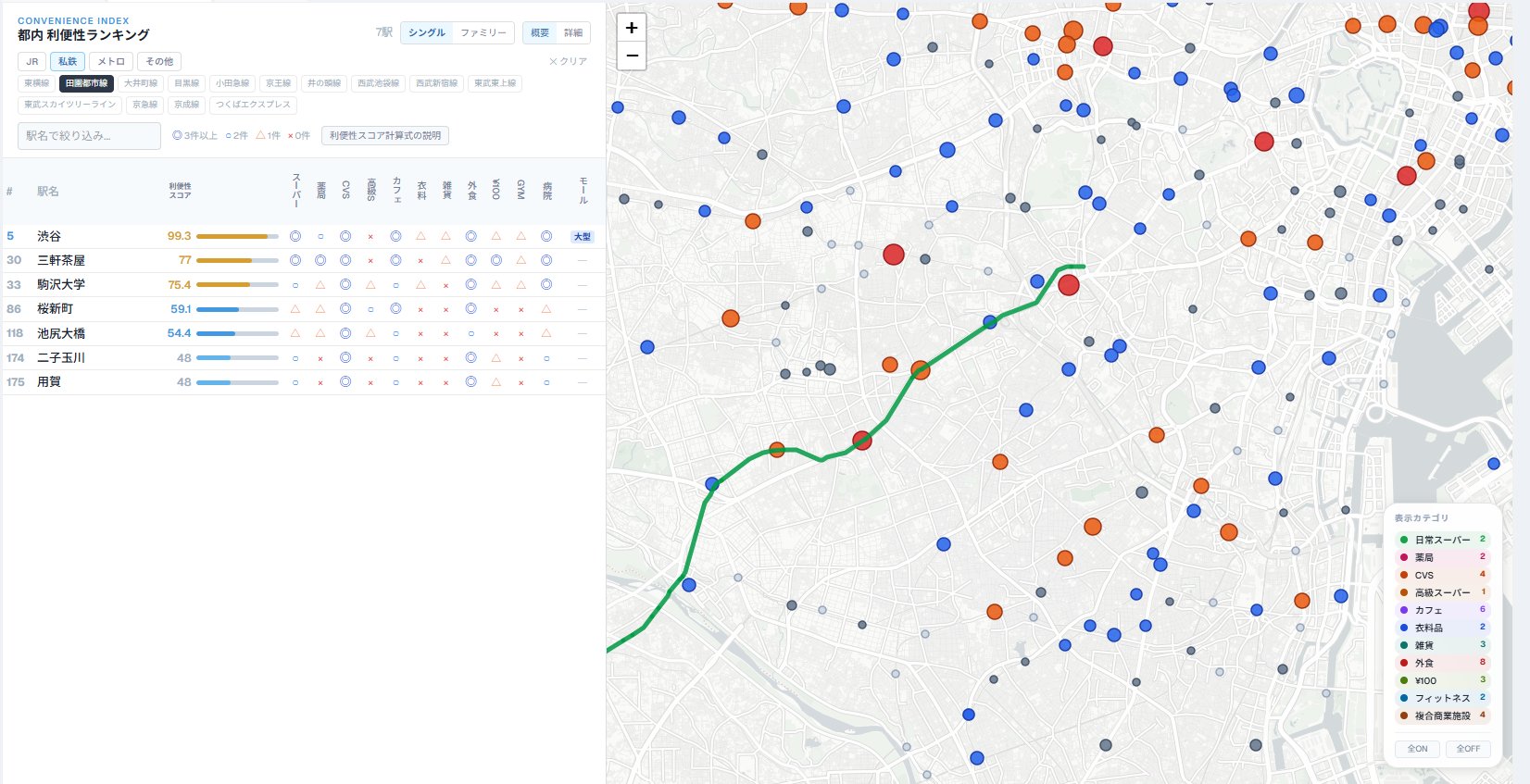Select the 私鉄 operator filter

tap(68, 62)
